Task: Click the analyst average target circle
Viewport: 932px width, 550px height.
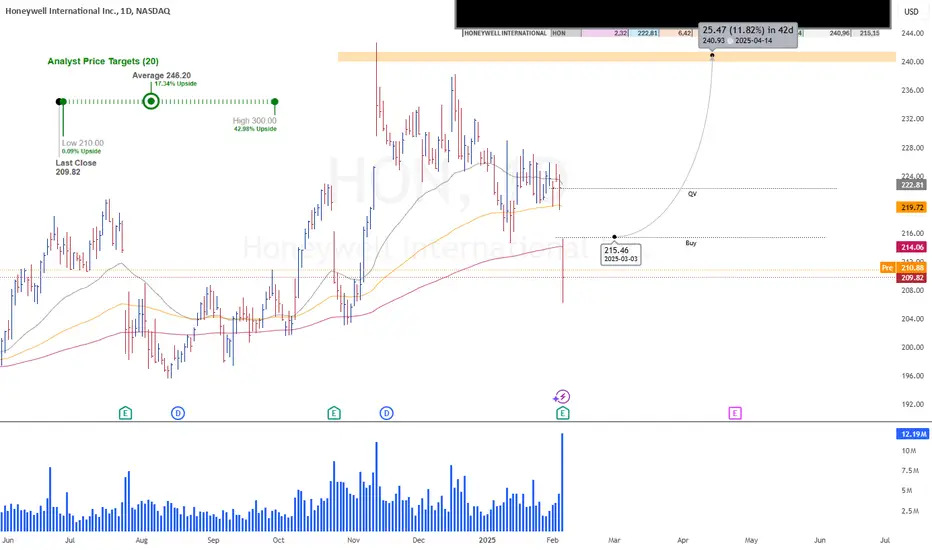Action: coord(151,102)
